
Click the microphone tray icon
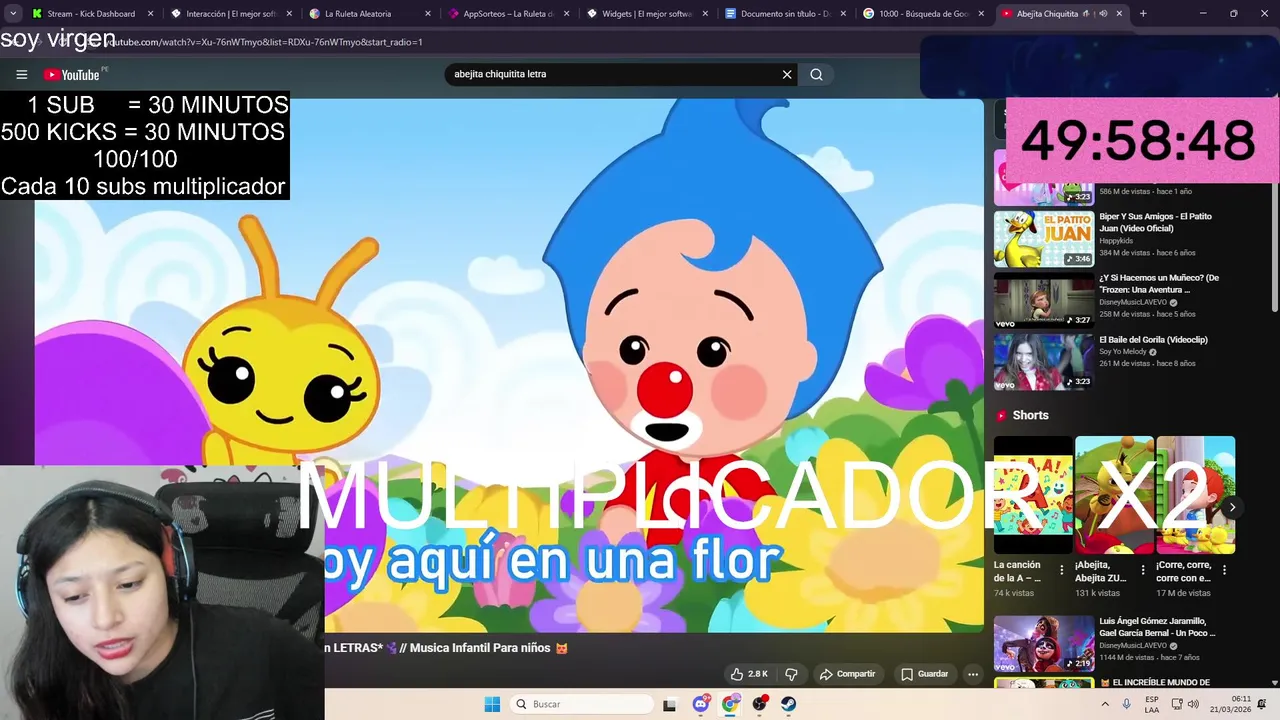[x=1126, y=704]
